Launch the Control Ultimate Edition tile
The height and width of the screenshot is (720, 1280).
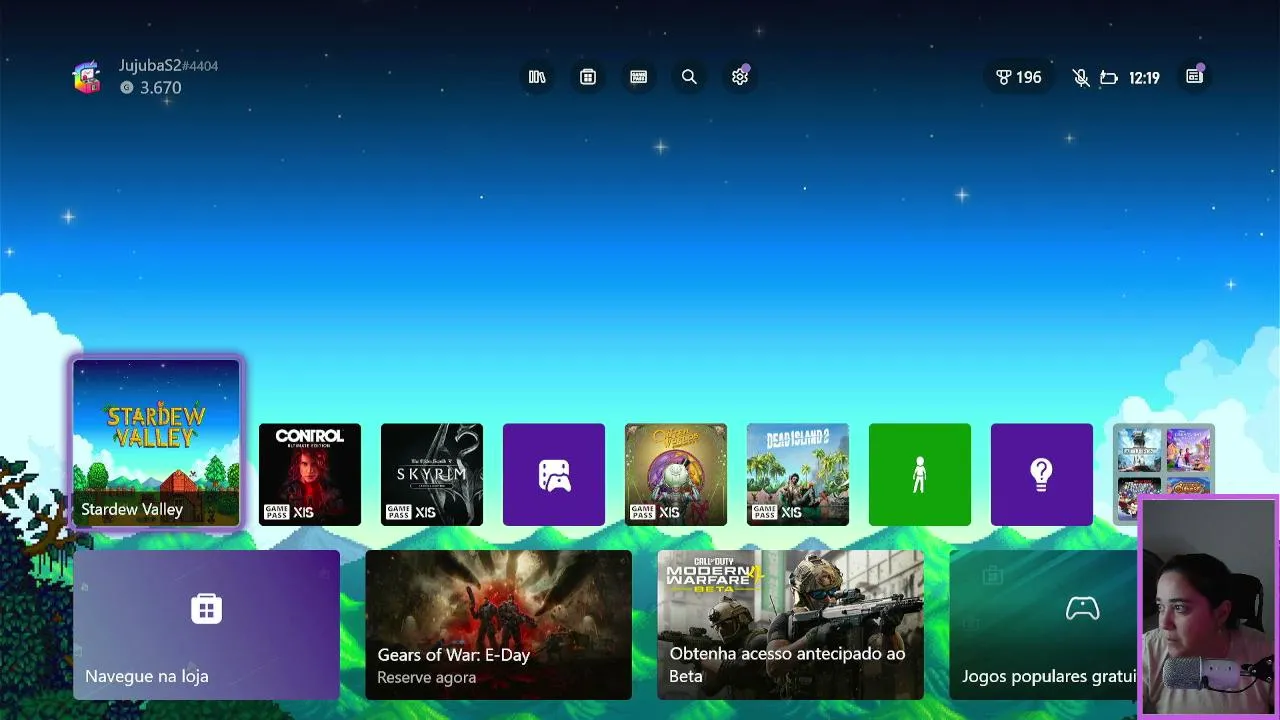[x=310, y=474]
